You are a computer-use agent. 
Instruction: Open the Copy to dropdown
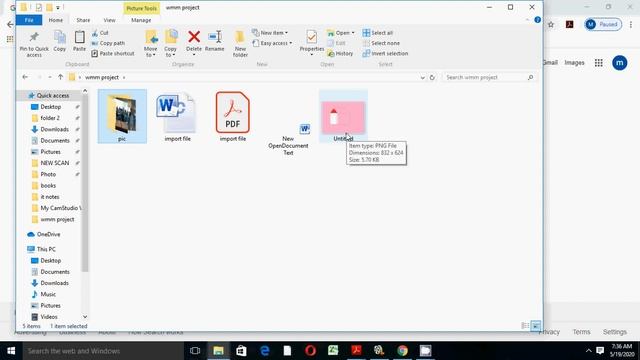pos(171,44)
